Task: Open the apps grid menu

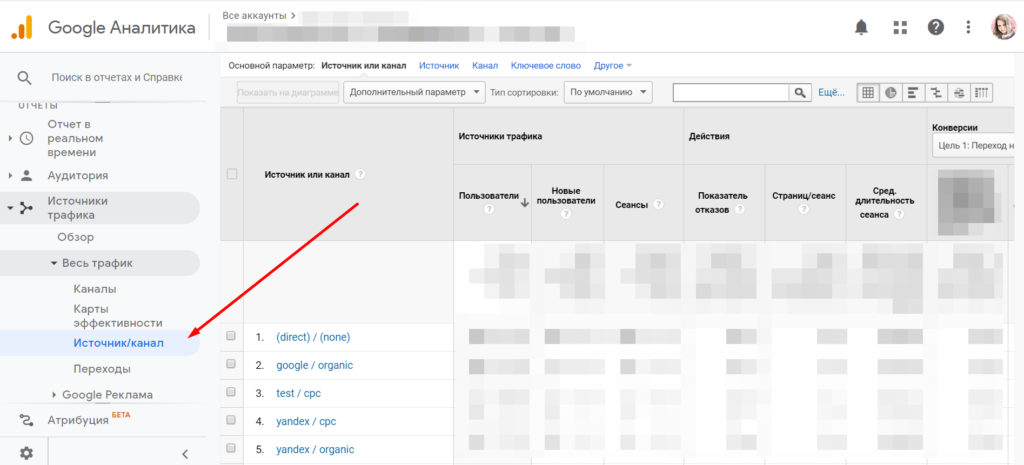Action: [900, 27]
